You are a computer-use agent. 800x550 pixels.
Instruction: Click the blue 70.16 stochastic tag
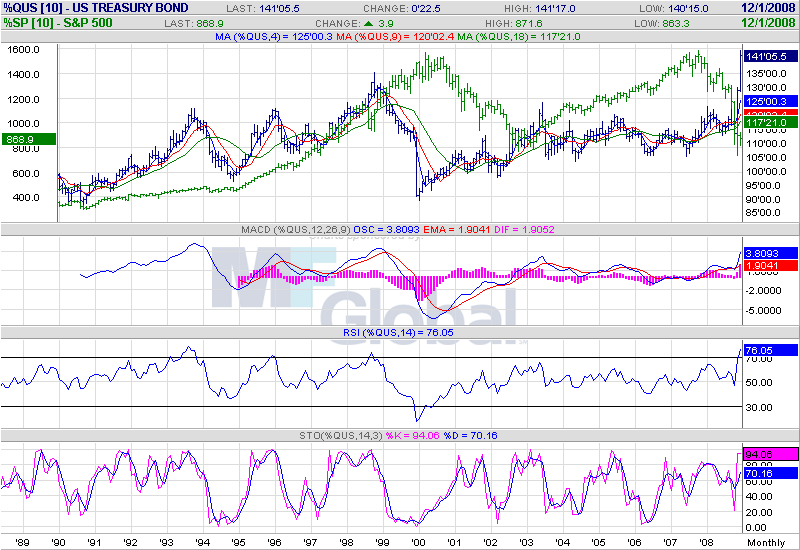click(770, 473)
